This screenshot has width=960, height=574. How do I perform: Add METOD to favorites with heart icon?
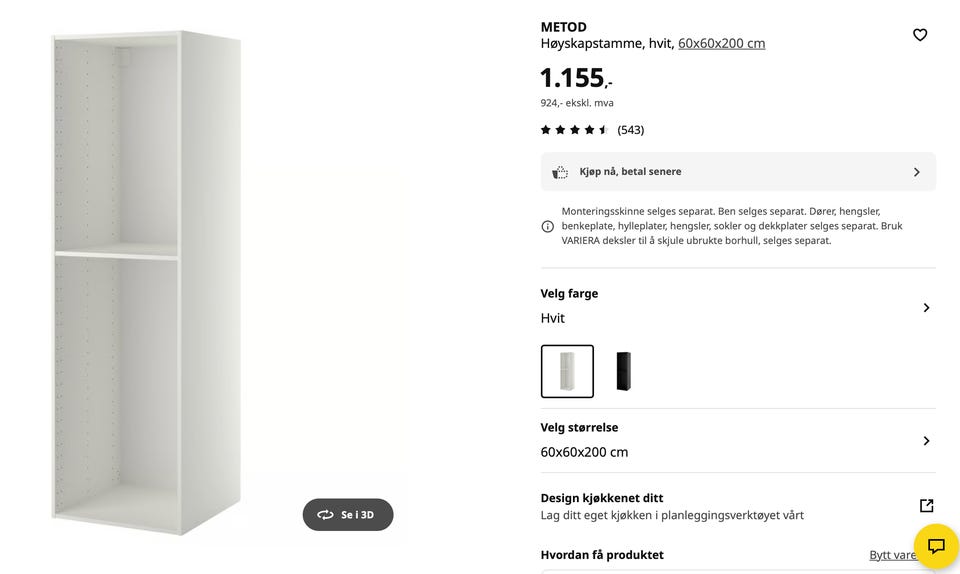pyautogui.click(x=920, y=35)
